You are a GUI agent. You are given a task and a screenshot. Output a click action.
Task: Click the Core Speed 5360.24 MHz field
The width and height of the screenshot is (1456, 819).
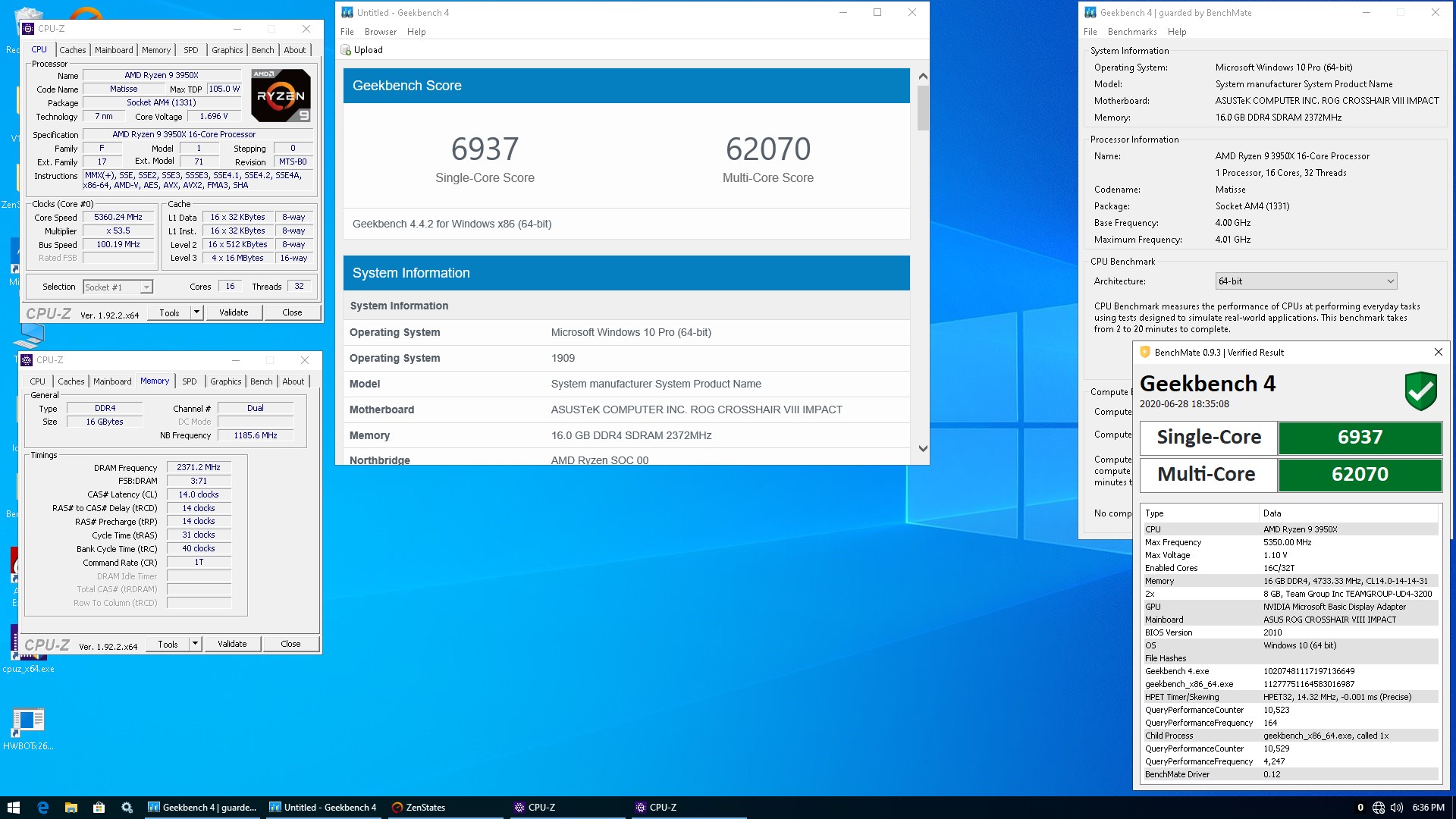(118, 217)
